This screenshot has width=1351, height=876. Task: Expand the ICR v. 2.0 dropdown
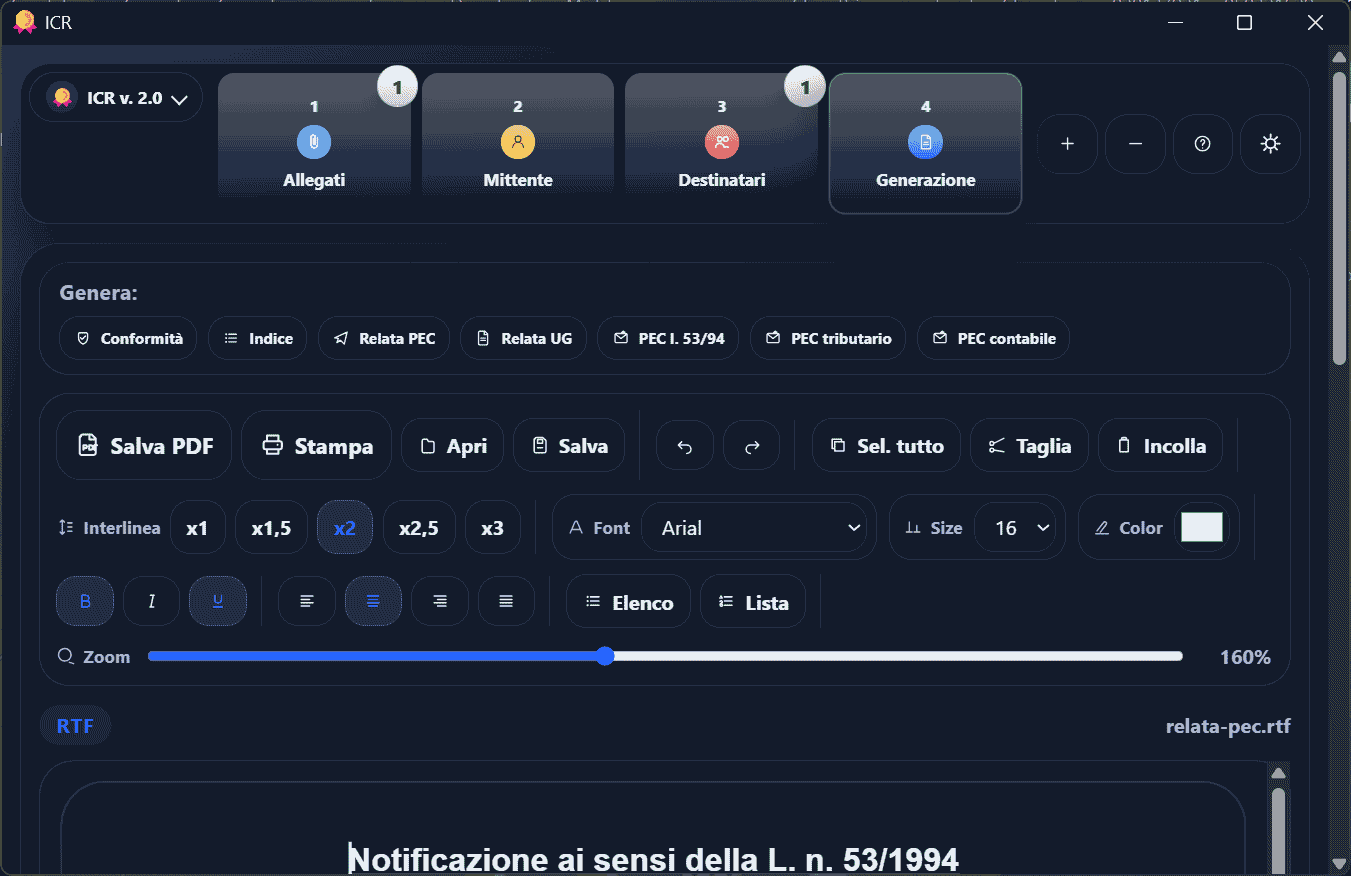116,98
